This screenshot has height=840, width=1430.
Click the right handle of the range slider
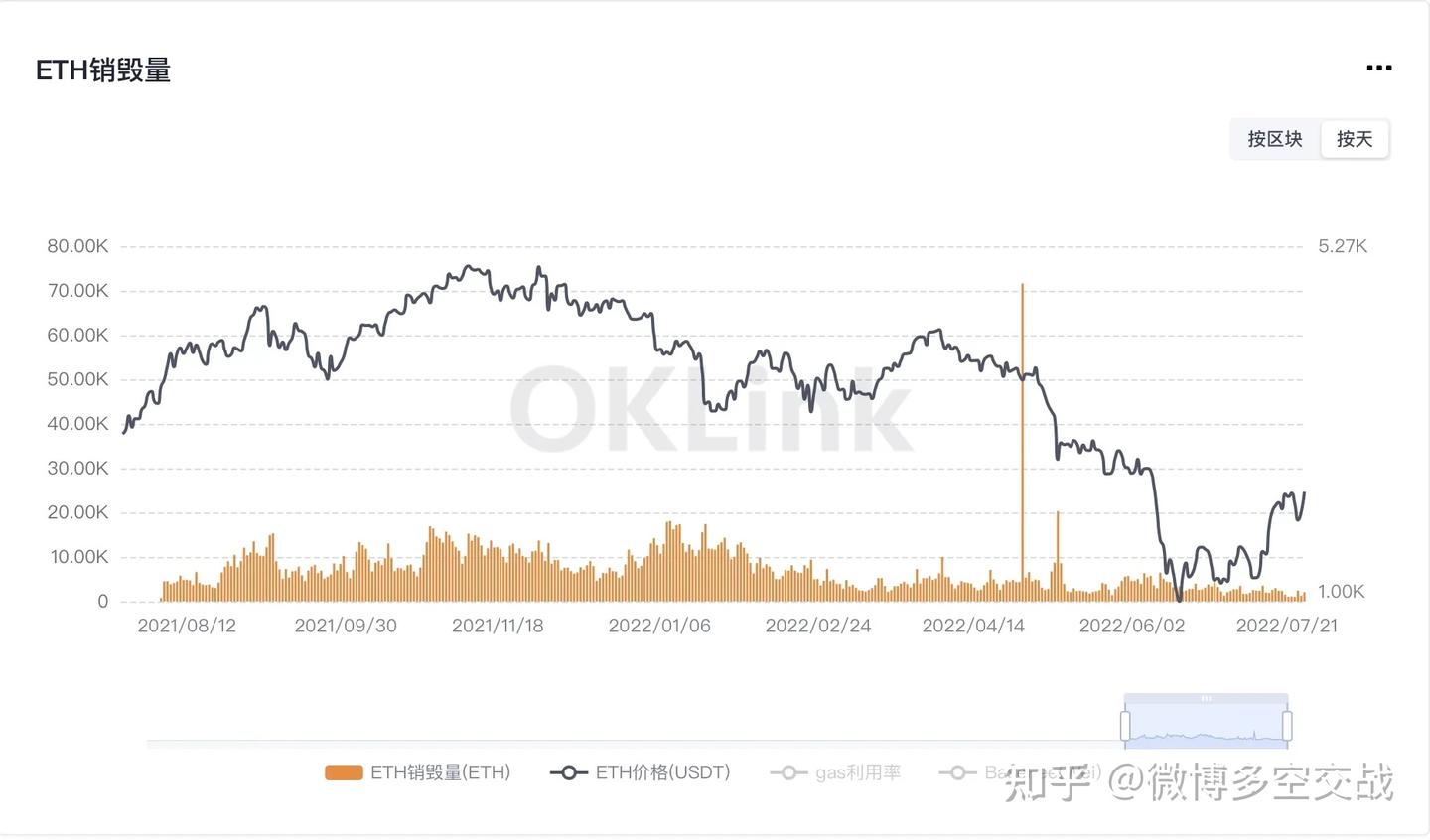click(x=1287, y=725)
